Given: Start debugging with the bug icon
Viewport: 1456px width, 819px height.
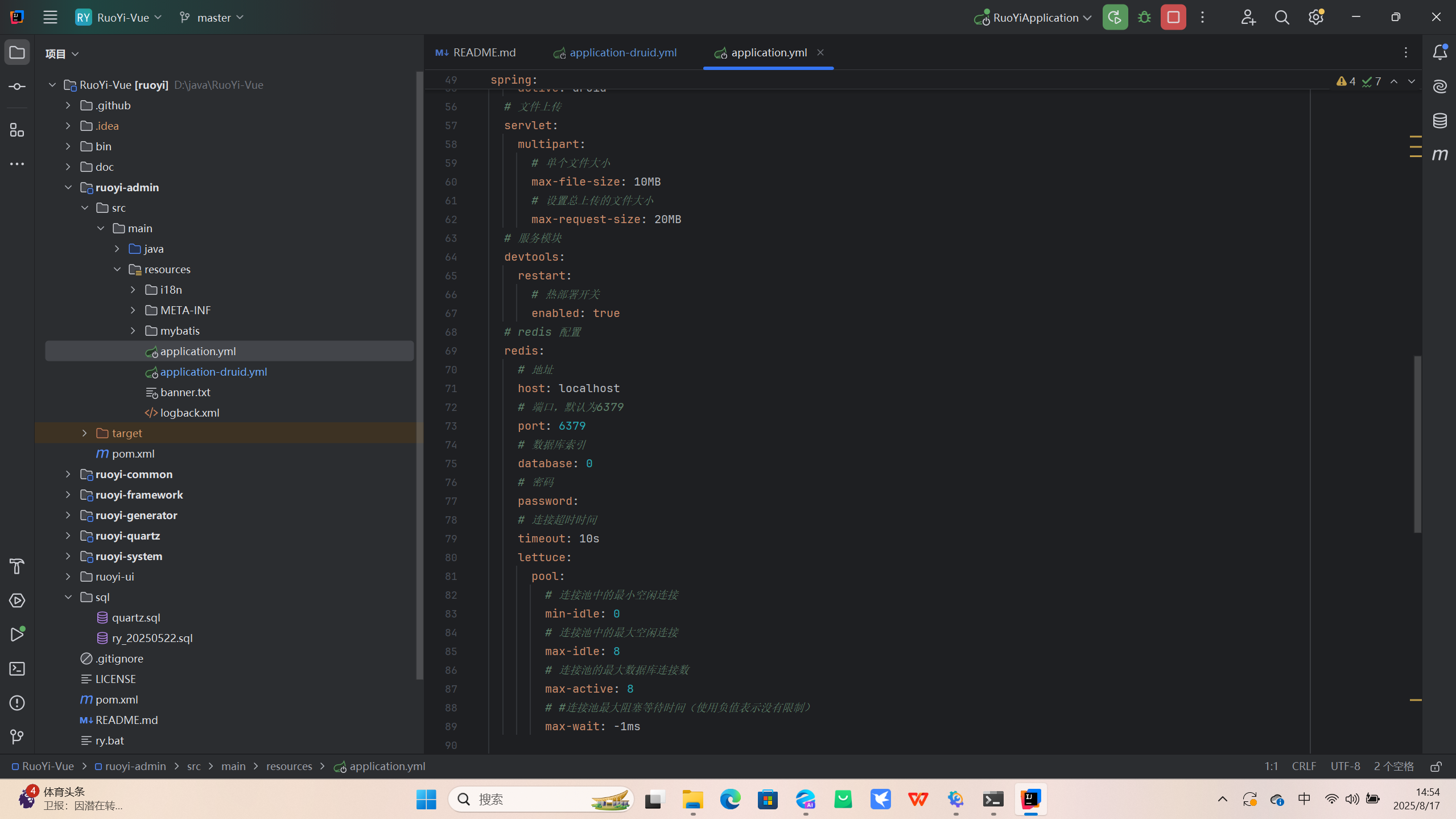Looking at the screenshot, I should click(x=1144, y=17).
